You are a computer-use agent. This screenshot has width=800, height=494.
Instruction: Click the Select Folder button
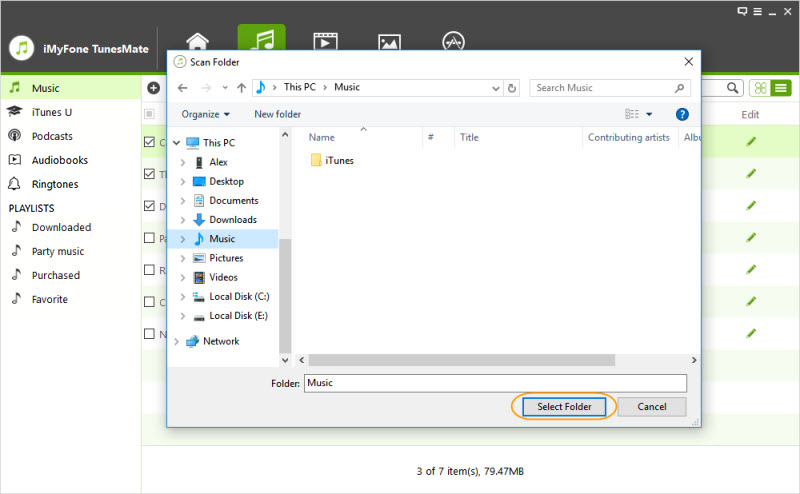[x=564, y=407]
